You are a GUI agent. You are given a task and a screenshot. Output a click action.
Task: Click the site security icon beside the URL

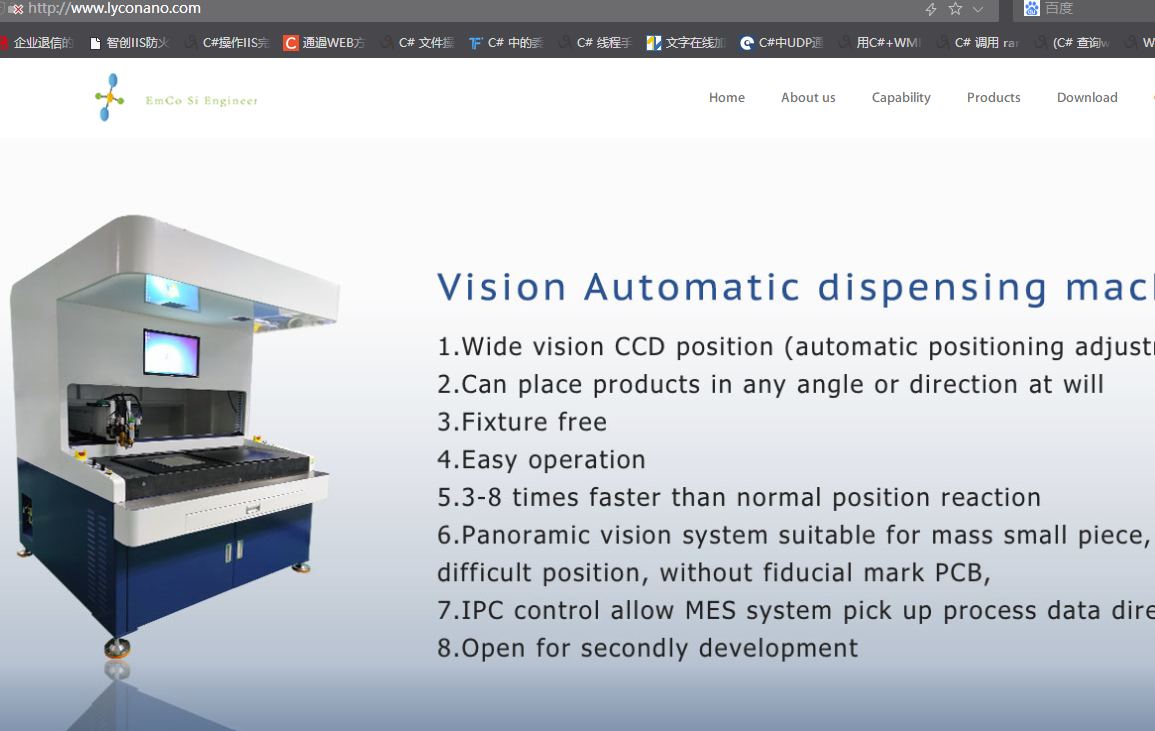tap(16, 9)
